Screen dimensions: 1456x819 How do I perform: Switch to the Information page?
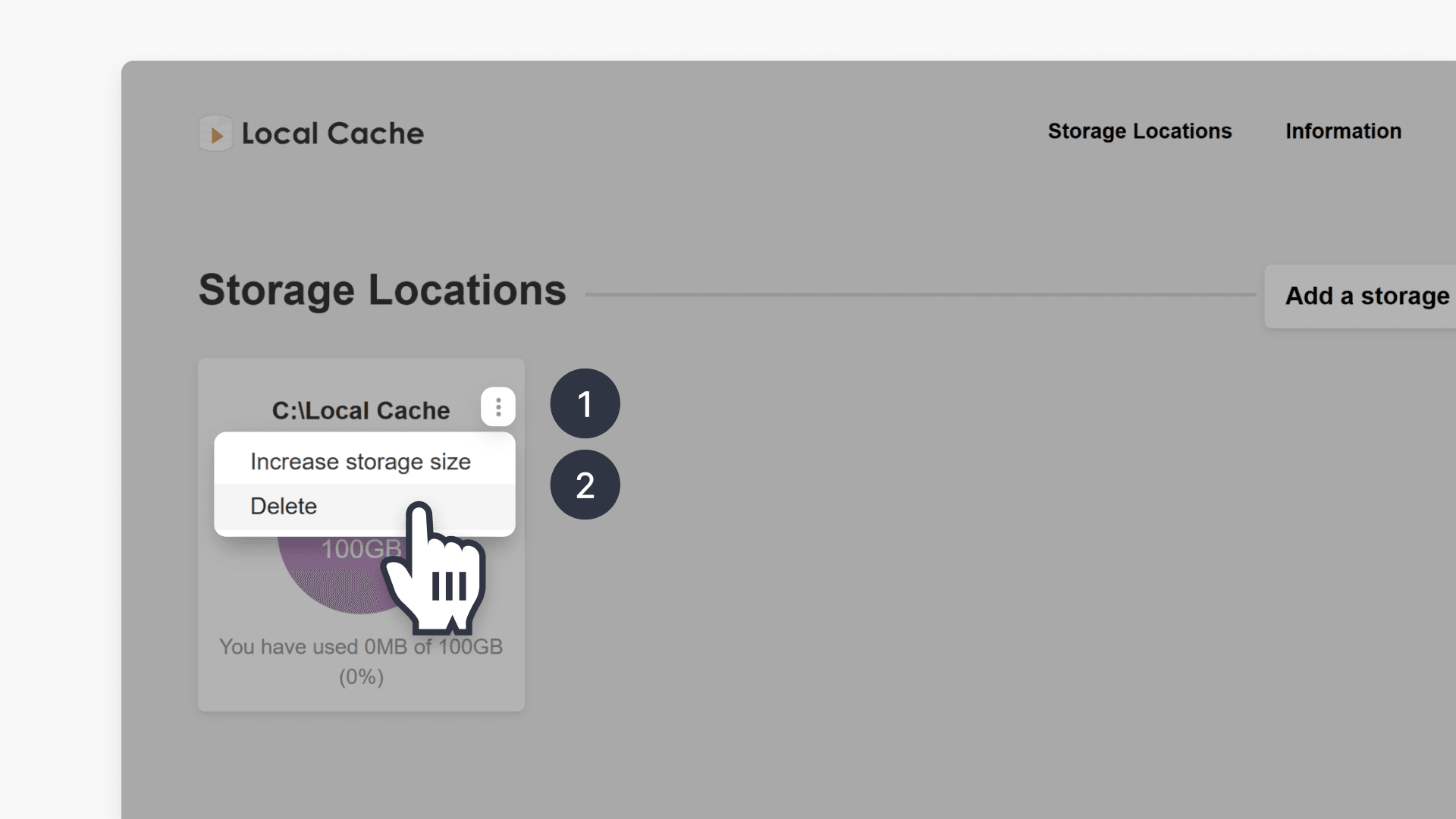point(1343,130)
